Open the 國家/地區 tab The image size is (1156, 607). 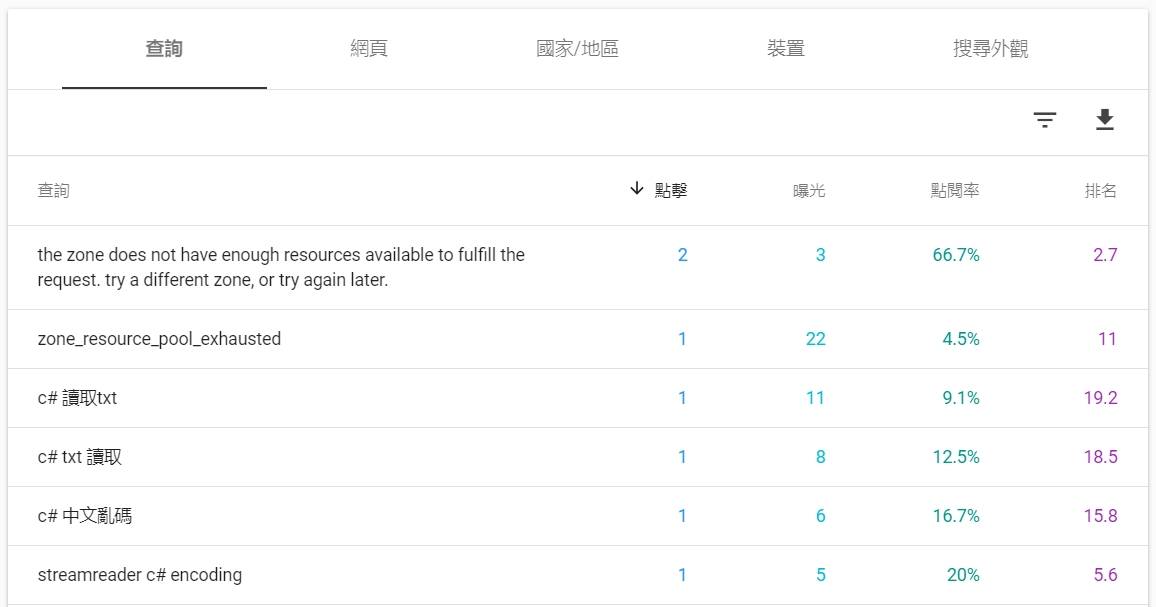(x=577, y=49)
